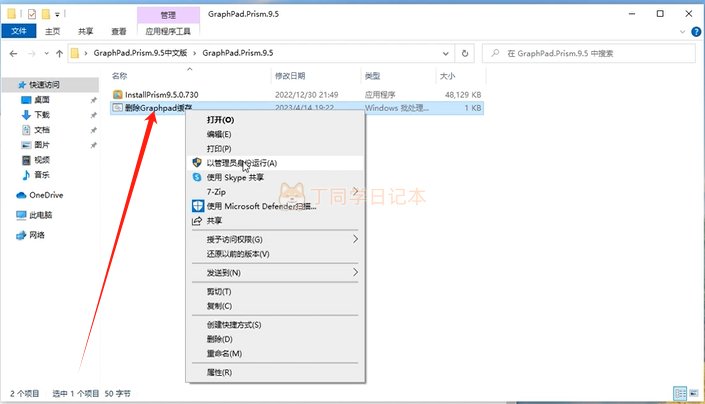Select 快速访问 in navigation pane
Image resolution: width=705 pixels, height=404 pixels.
pyautogui.click(x=44, y=84)
